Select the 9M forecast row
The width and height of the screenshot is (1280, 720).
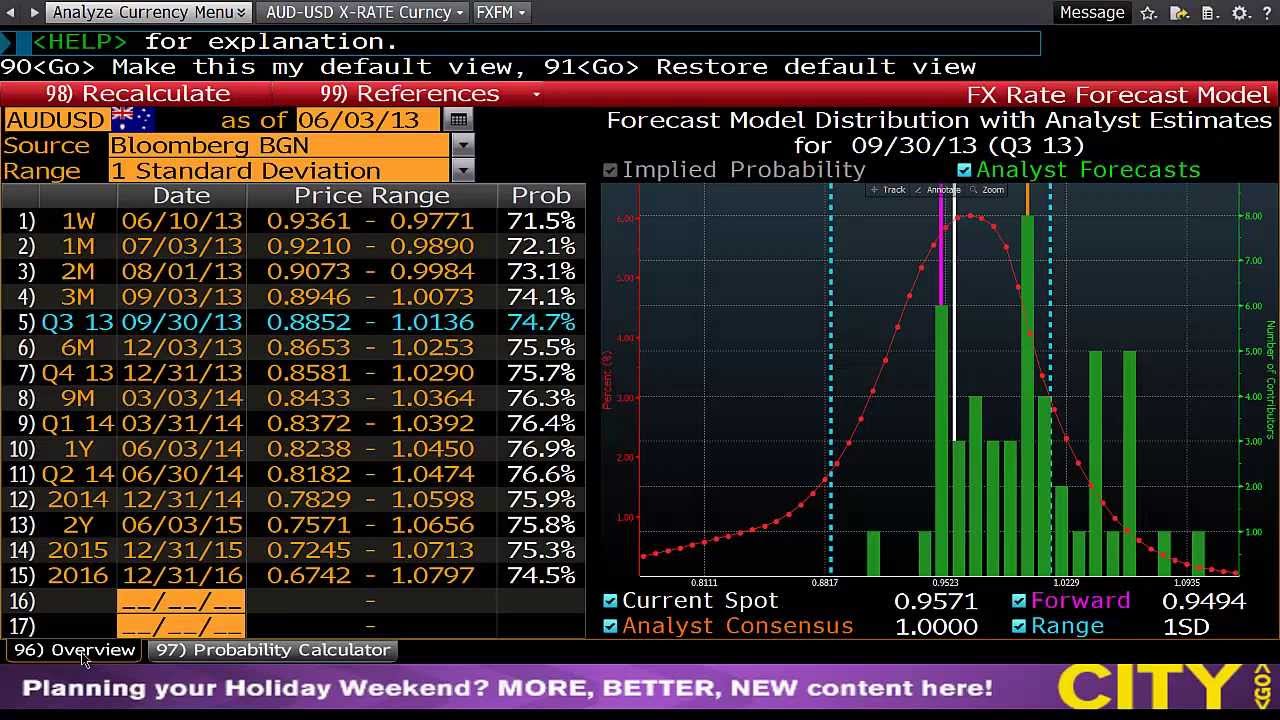coord(293,398)
